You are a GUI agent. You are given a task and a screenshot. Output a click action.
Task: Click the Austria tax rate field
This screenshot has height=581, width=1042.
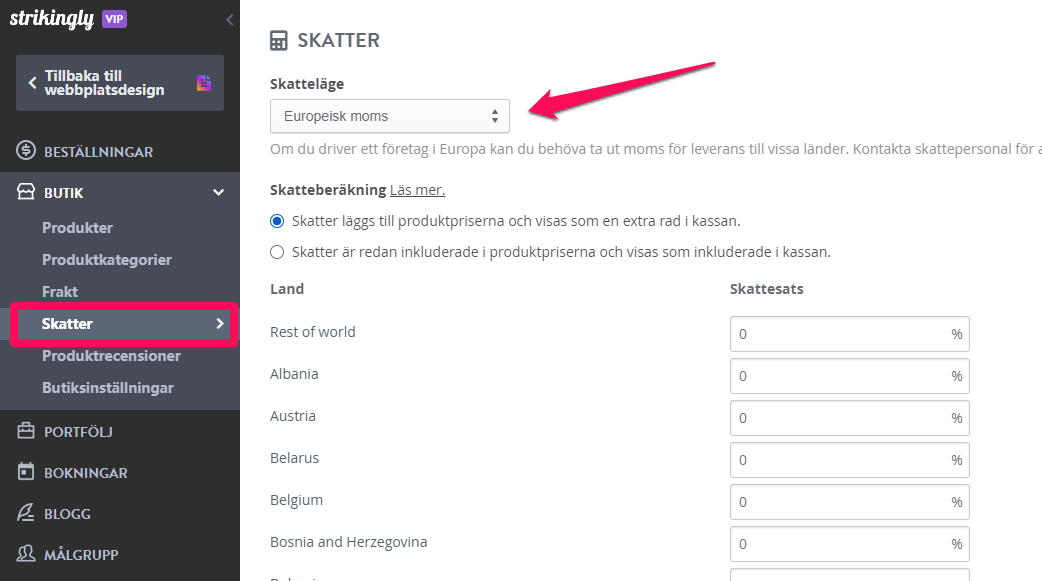[849, 418]
